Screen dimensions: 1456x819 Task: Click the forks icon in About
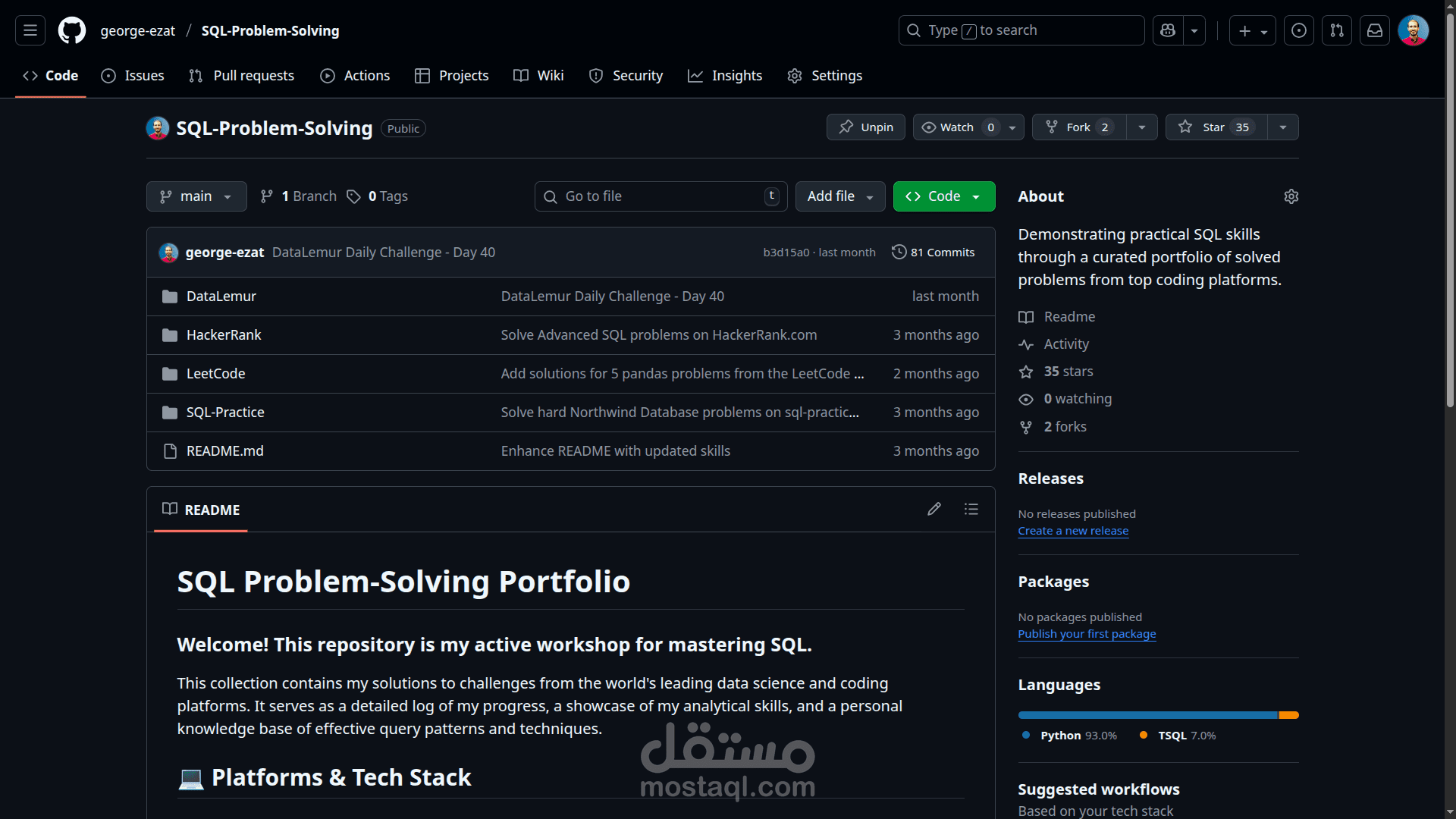click(1026, 427)
